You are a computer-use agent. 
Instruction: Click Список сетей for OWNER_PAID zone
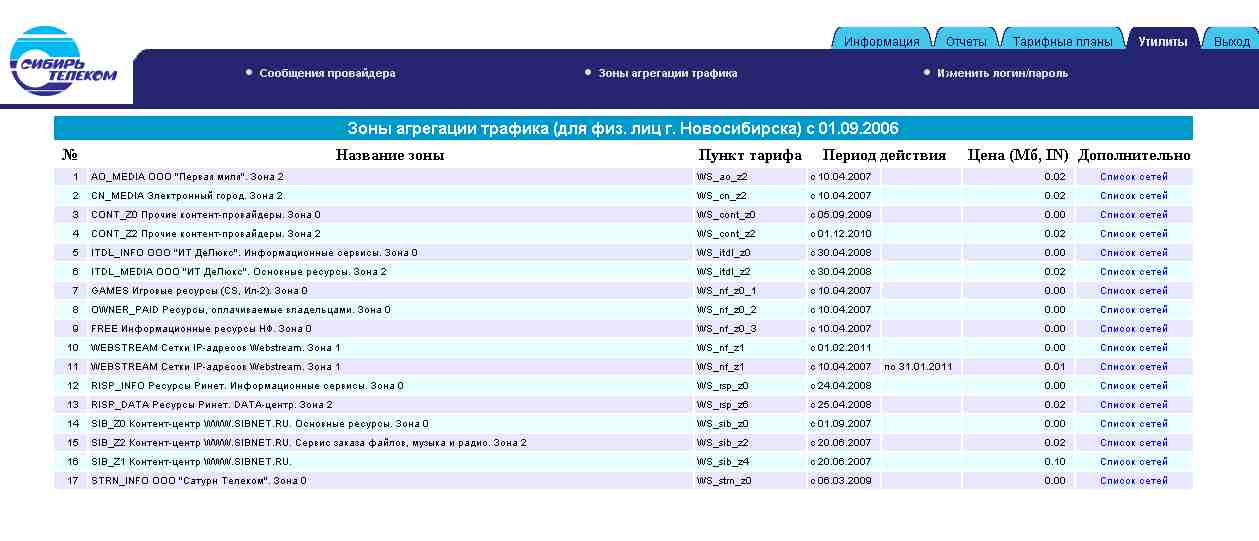click(1133, 310)
